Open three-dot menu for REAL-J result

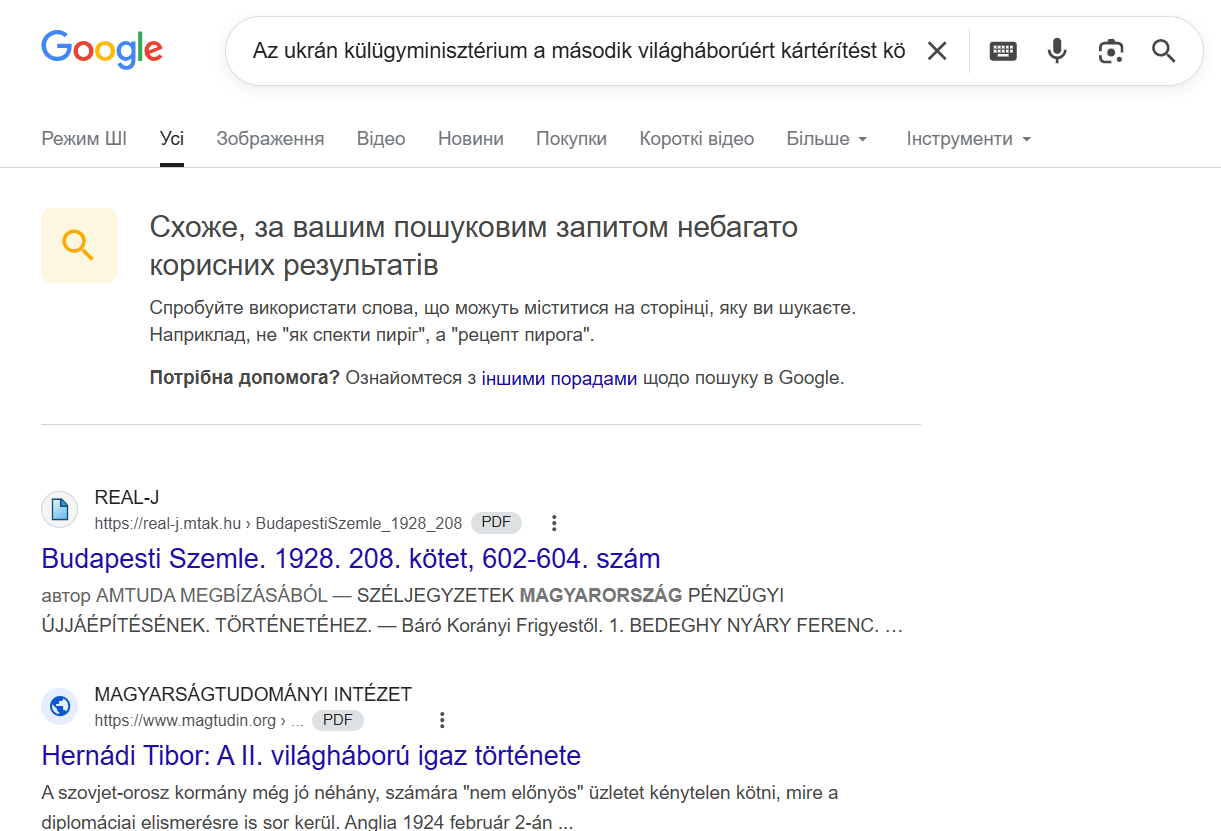tap(554, 523)
